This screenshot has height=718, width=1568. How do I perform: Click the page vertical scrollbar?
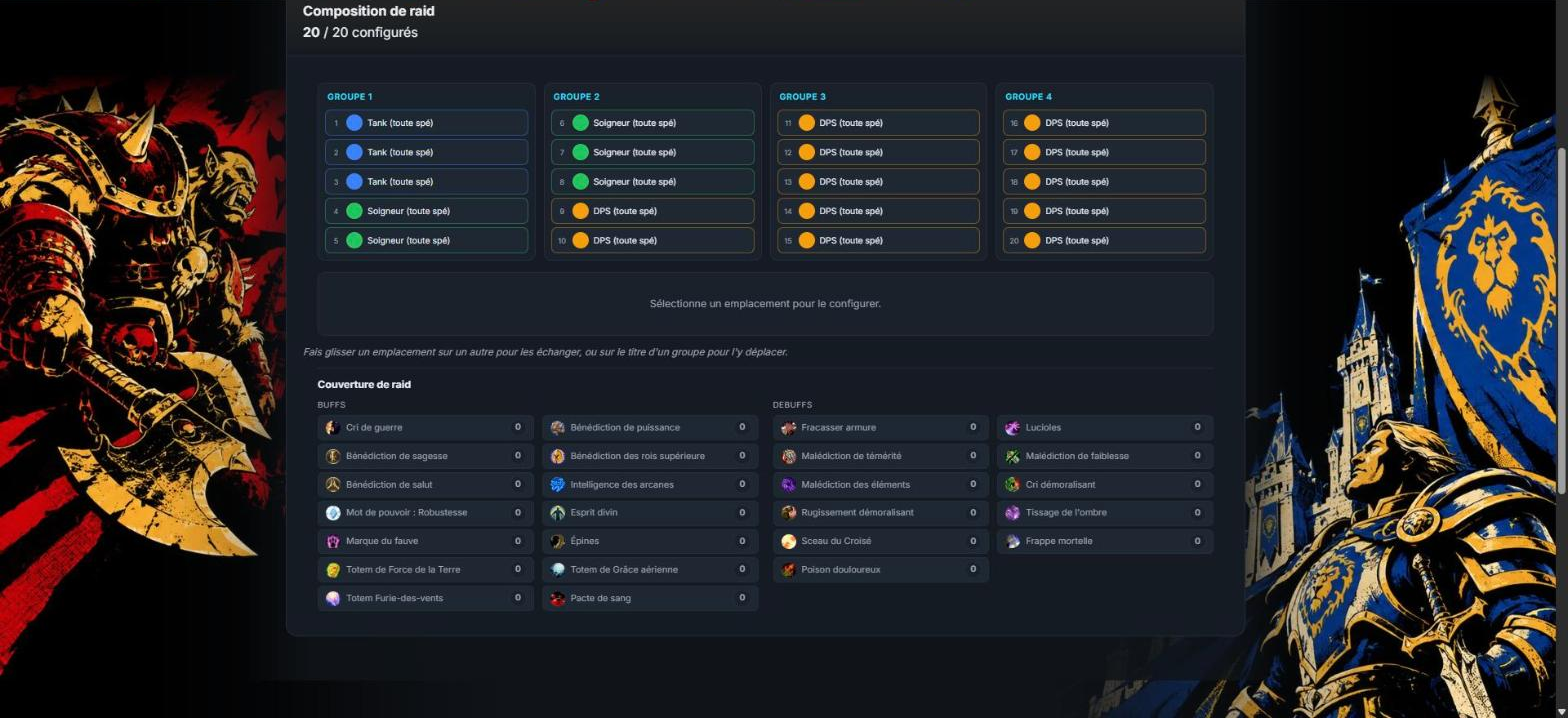(1562, 320)
